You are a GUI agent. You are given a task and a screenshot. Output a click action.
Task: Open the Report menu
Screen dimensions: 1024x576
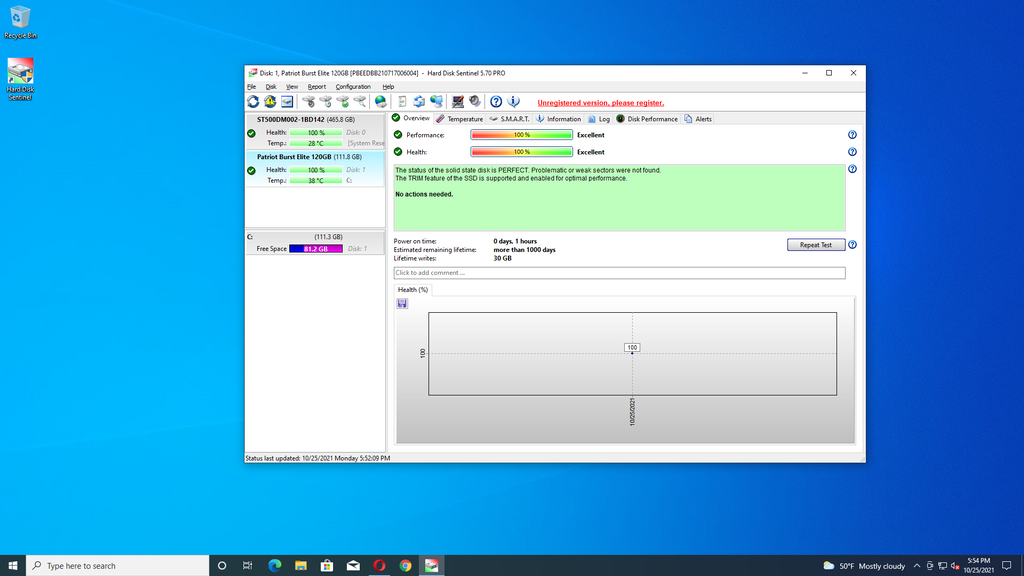pos(316,87)
